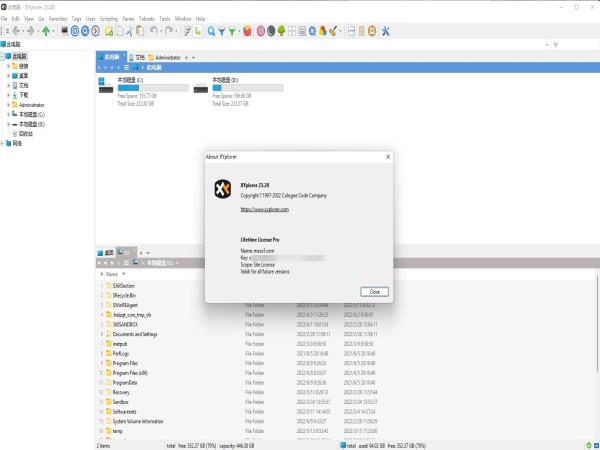
Task: Expand 本地磁盘 (C:) node in tree
Action: [8, 114]
